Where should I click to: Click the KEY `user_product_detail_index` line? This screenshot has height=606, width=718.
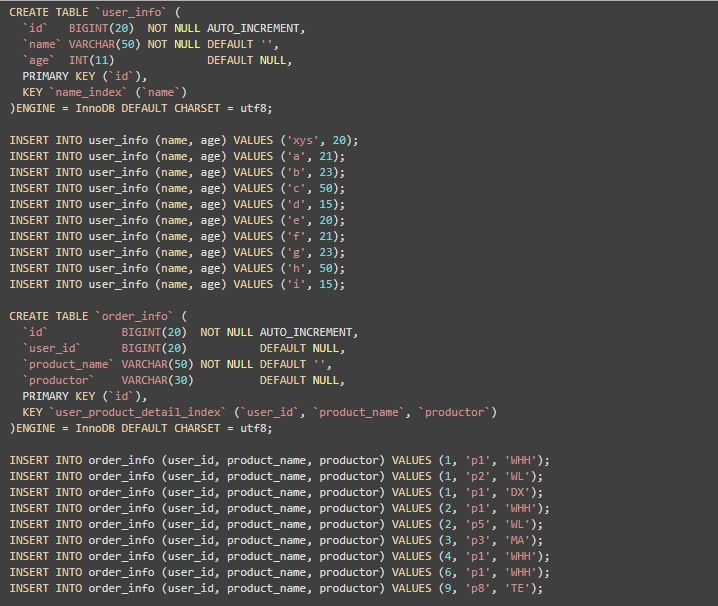pos(259,413)
